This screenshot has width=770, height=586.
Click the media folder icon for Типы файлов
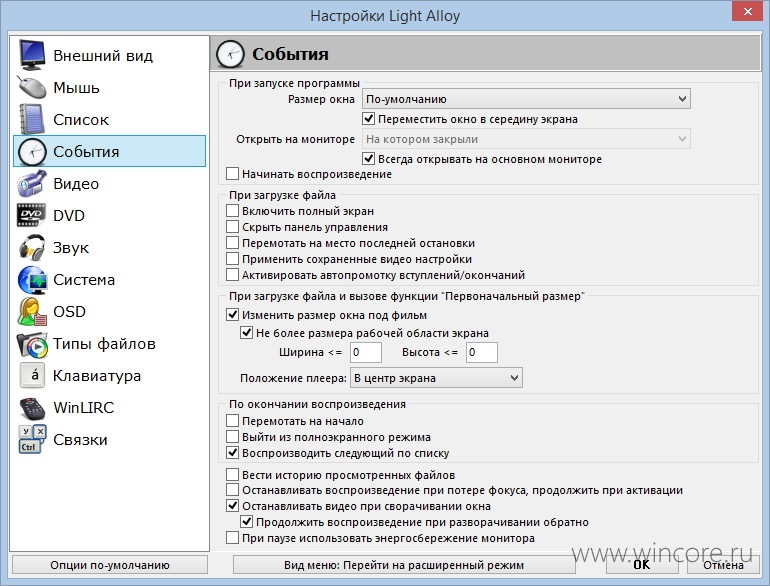click(x=32, y=344)
